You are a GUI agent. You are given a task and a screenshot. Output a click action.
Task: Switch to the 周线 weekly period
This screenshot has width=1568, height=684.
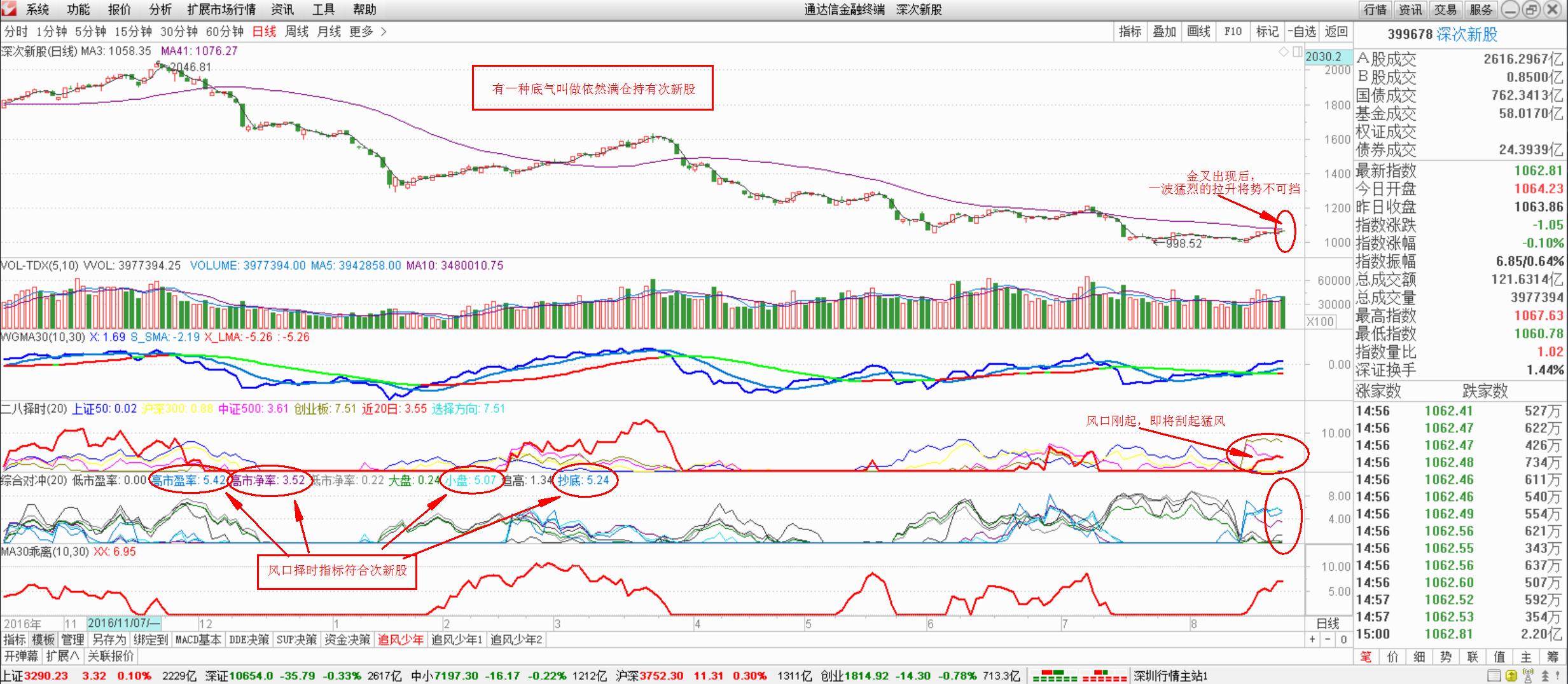297,32
